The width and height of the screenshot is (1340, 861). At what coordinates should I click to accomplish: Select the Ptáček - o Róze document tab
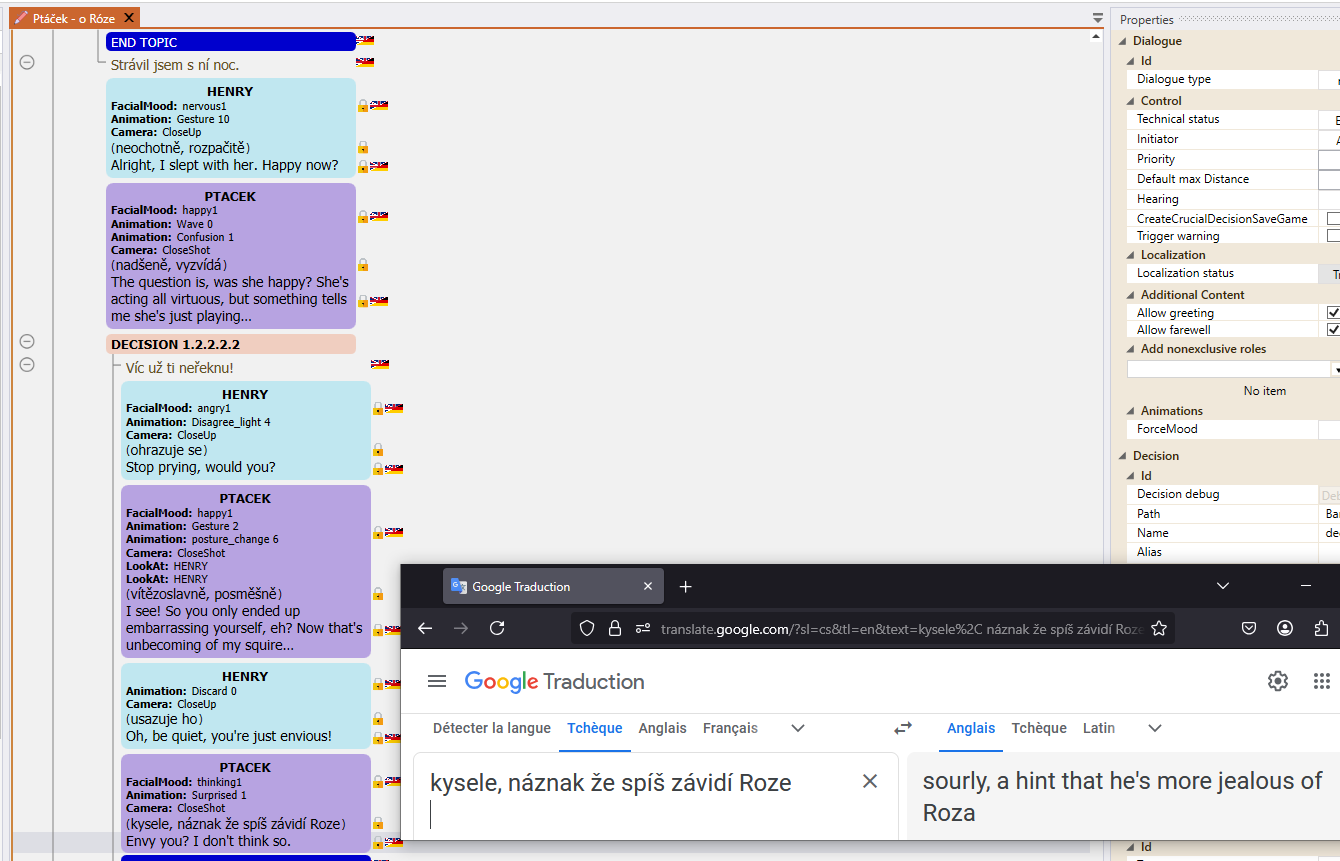(74, 18)
